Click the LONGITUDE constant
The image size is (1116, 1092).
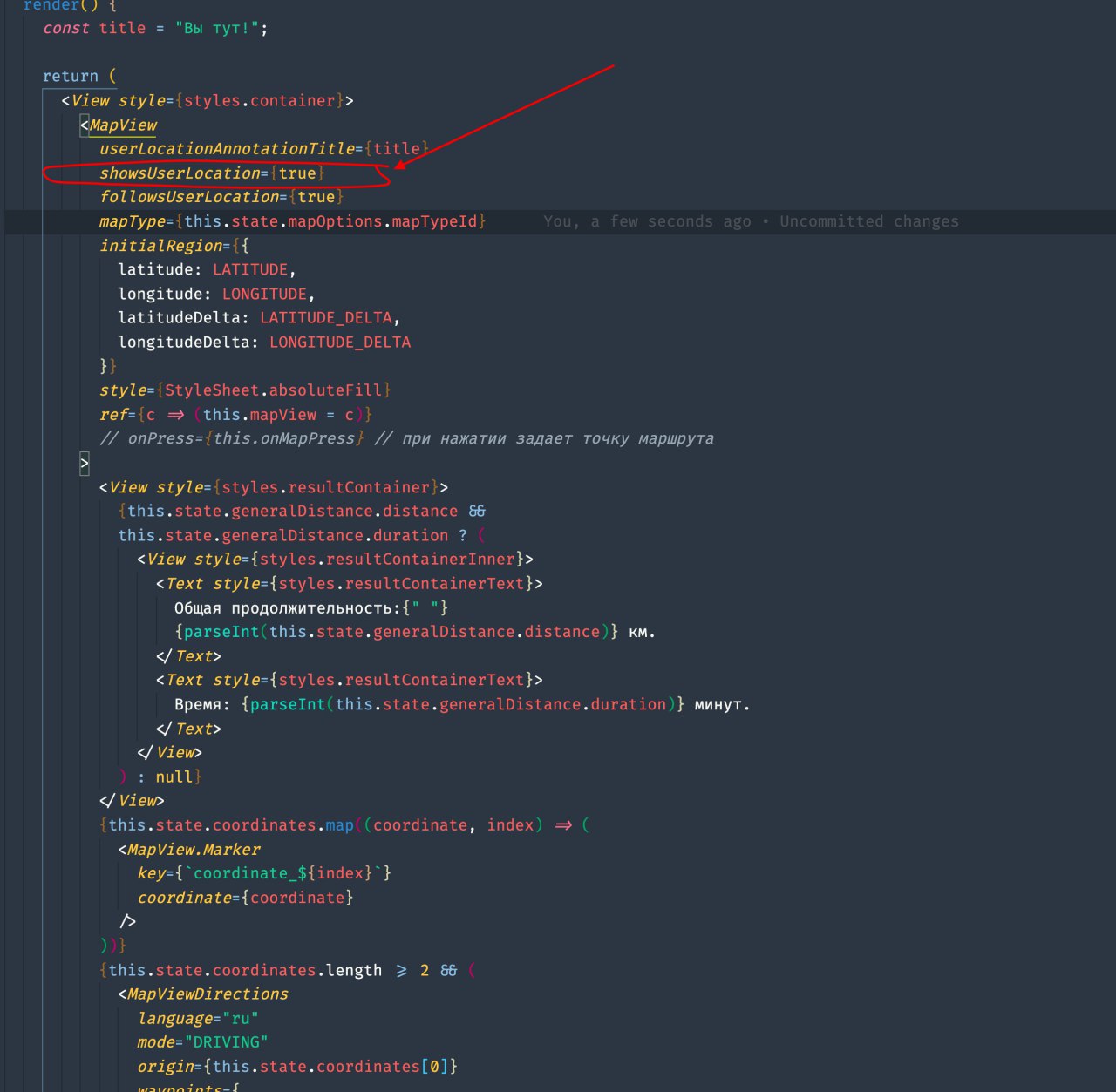(x=264, y=294)
